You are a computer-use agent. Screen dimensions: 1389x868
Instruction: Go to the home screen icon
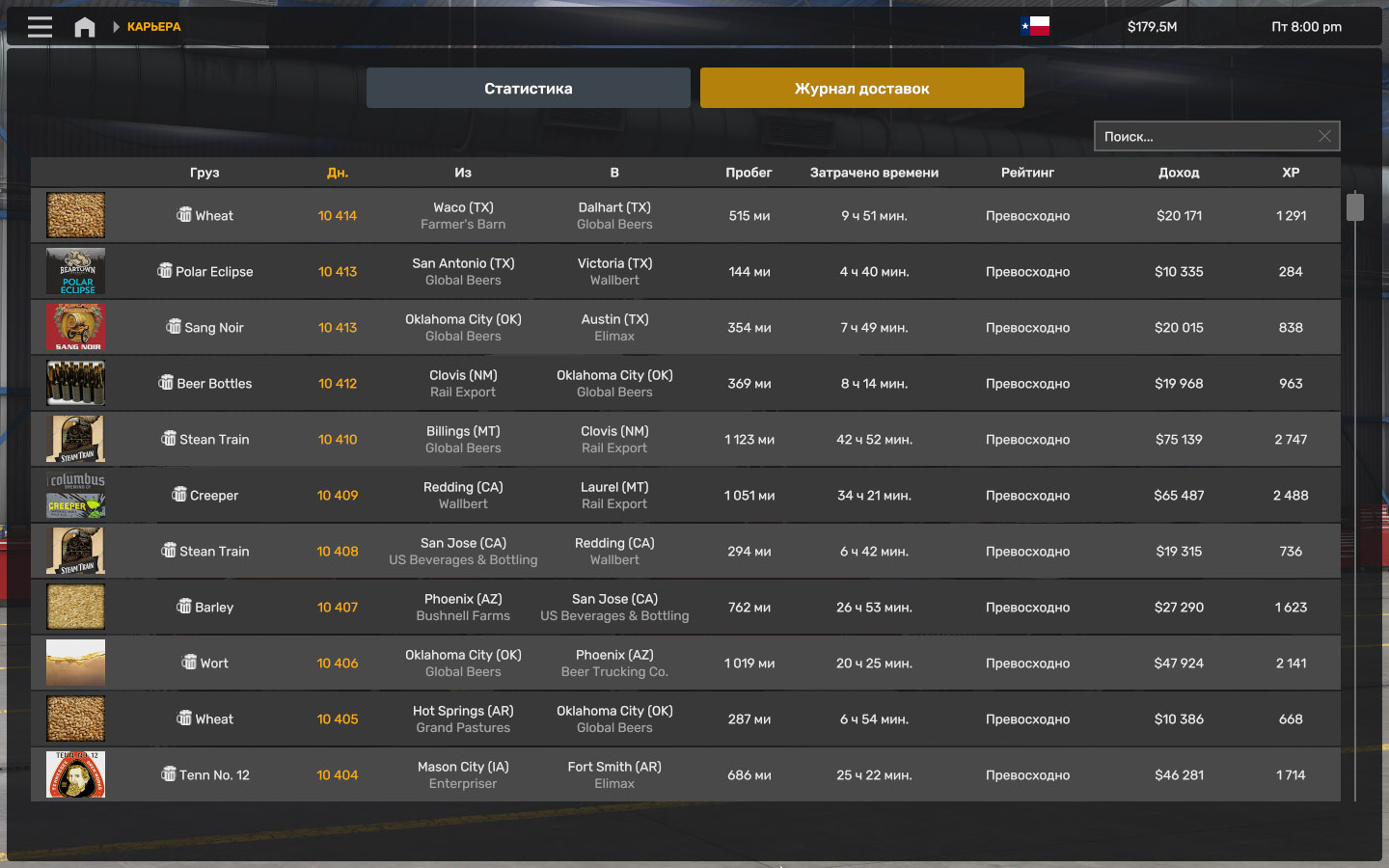click(85, 27)
